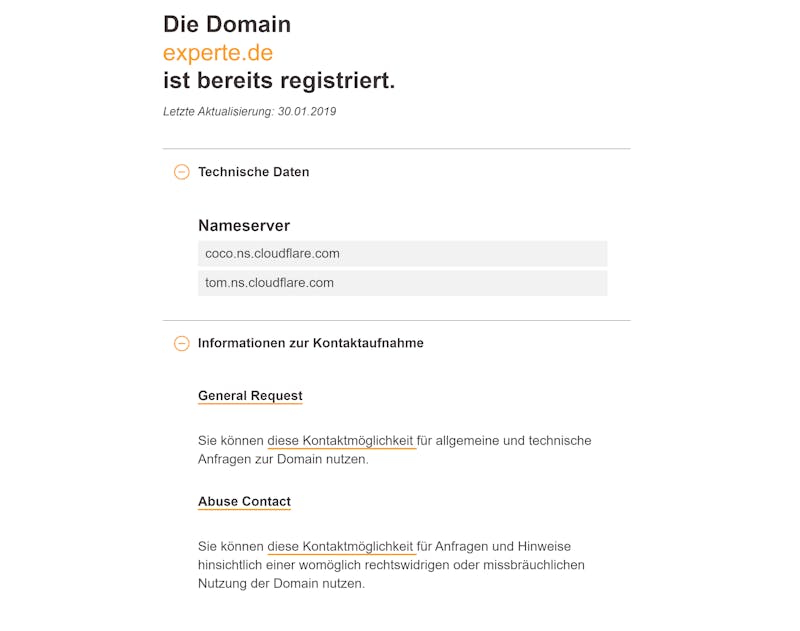This screenshot has height=631, width=800.
Task: Click the divider line above Technische Daten
Action: (x=396, y=149)
